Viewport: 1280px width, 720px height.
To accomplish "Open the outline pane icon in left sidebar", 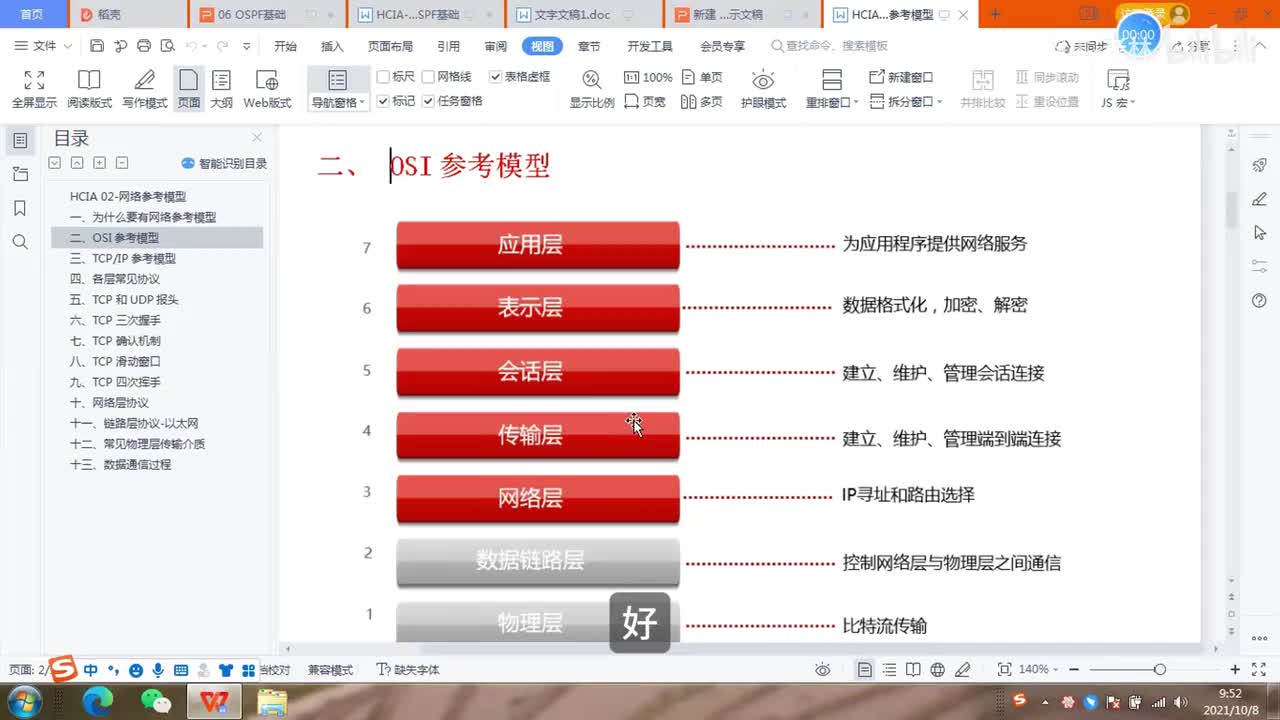I will (x=20, y=140).
